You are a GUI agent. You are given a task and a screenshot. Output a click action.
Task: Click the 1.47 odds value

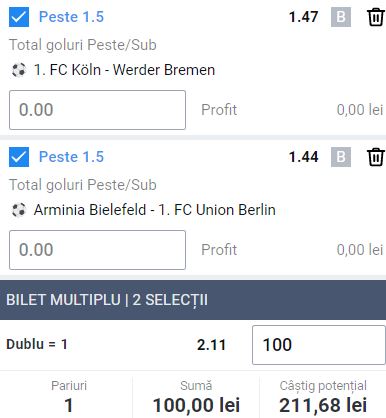[x=303, y=17]
